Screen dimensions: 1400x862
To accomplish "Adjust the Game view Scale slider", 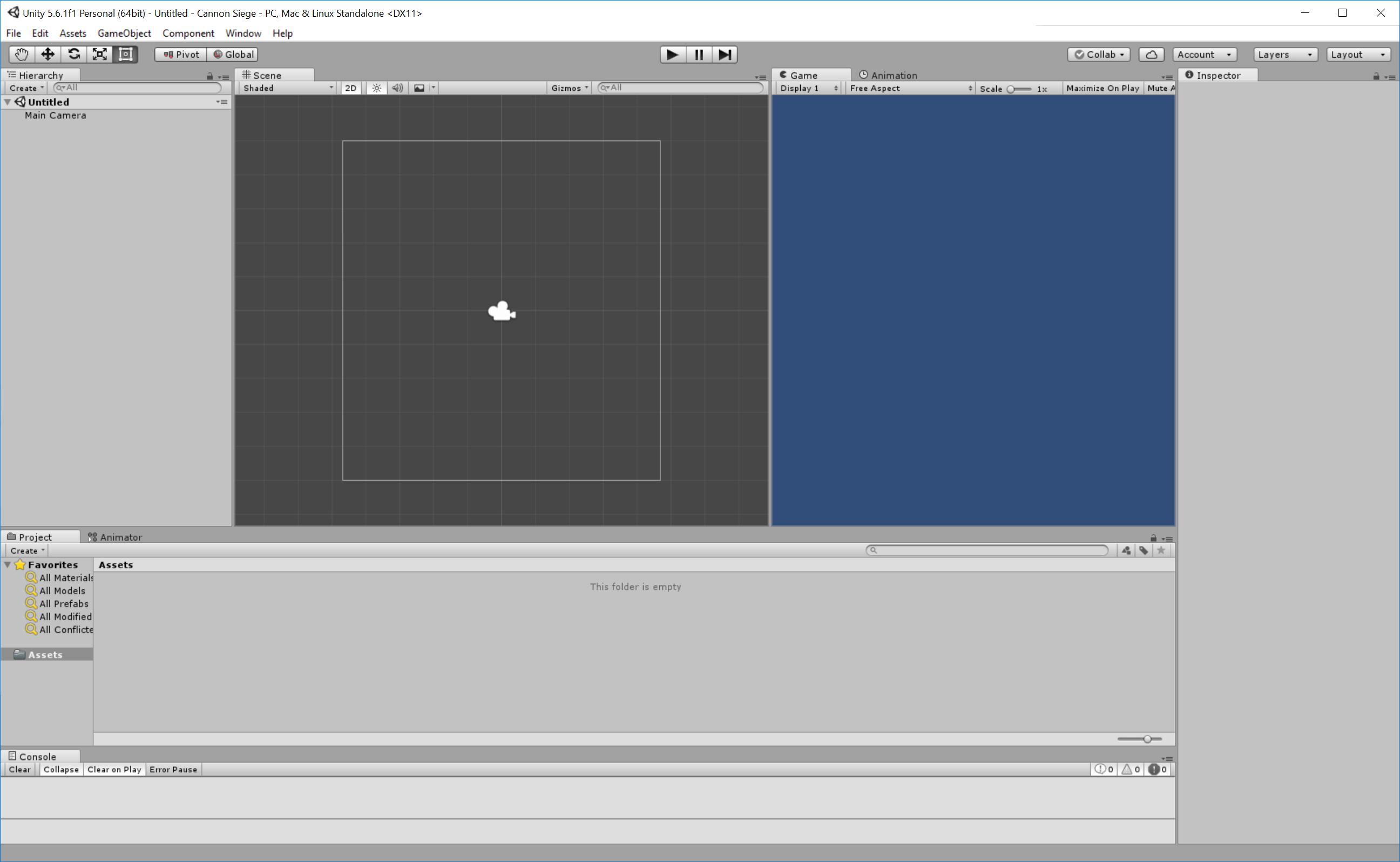I will (x=1019, y=89).
